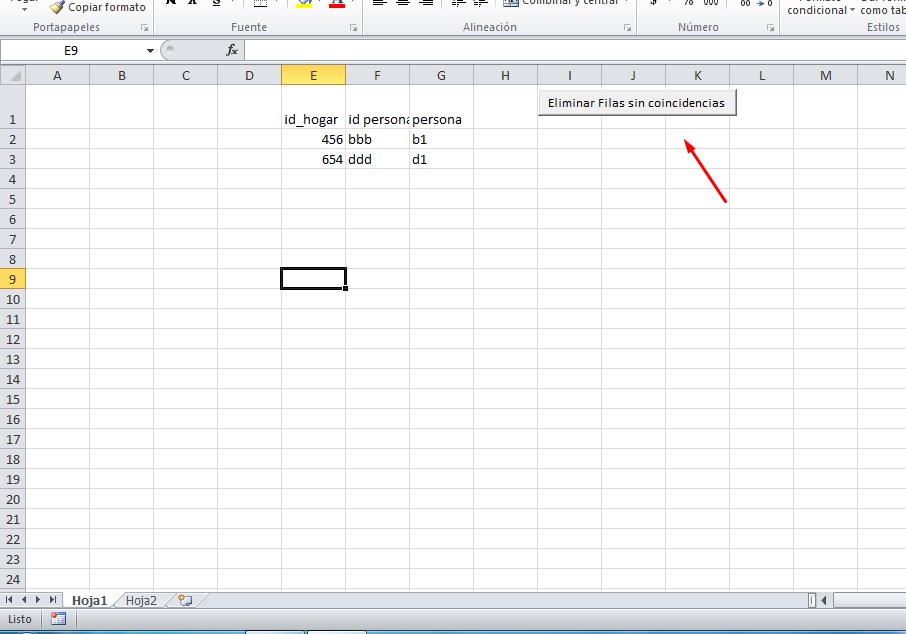Click the Listo status bar text

click(20, 619)
